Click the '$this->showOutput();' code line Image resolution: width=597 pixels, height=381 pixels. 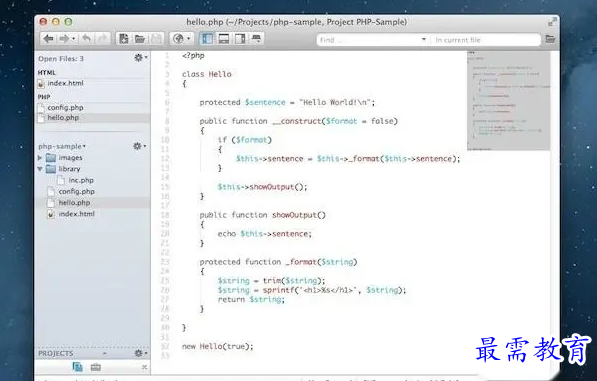click(262, 187)
